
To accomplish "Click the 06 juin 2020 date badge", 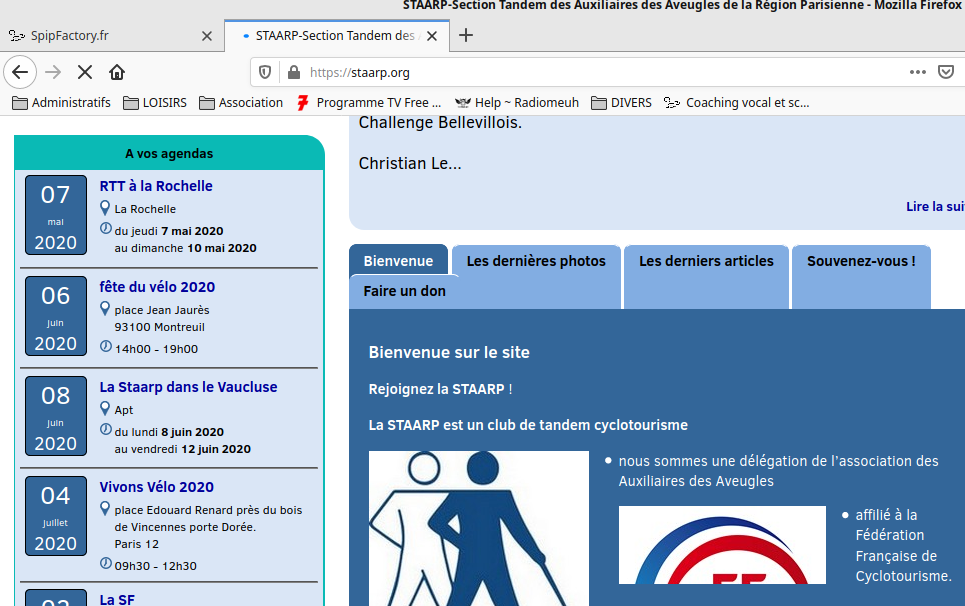I will tap(55, 316).
